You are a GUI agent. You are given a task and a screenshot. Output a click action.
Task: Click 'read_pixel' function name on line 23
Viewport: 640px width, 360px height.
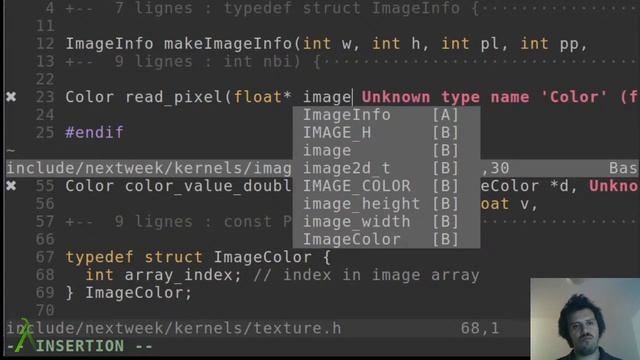click(x=174, y=98)
